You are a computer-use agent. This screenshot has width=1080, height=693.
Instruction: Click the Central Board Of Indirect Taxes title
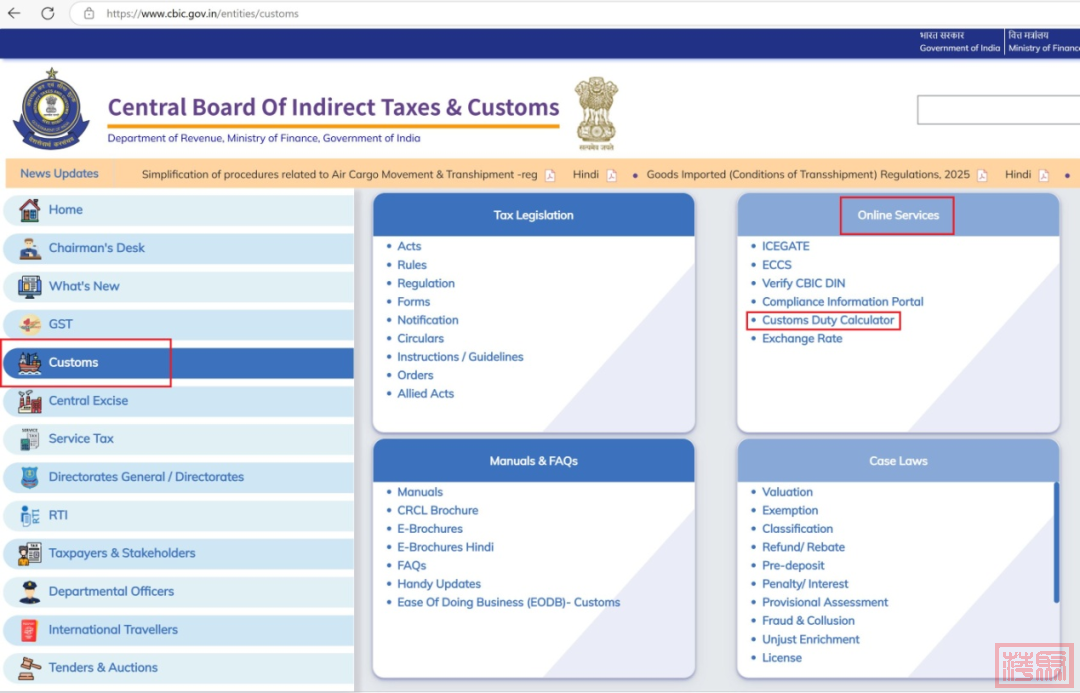[x=333, y=107]
